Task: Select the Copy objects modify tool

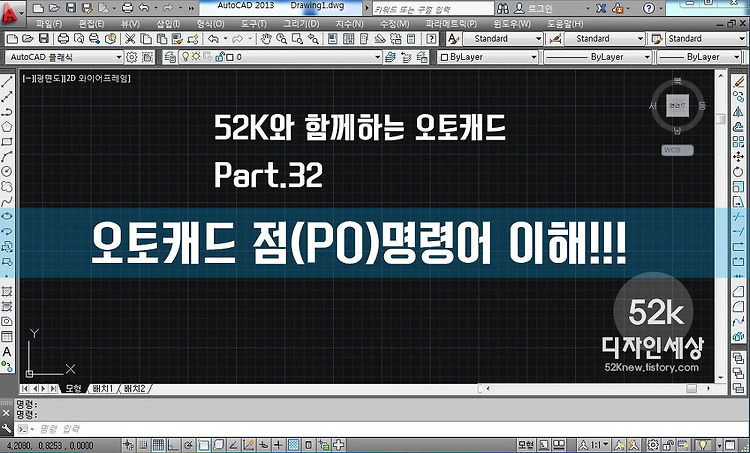Action: (x=739, y=97)
